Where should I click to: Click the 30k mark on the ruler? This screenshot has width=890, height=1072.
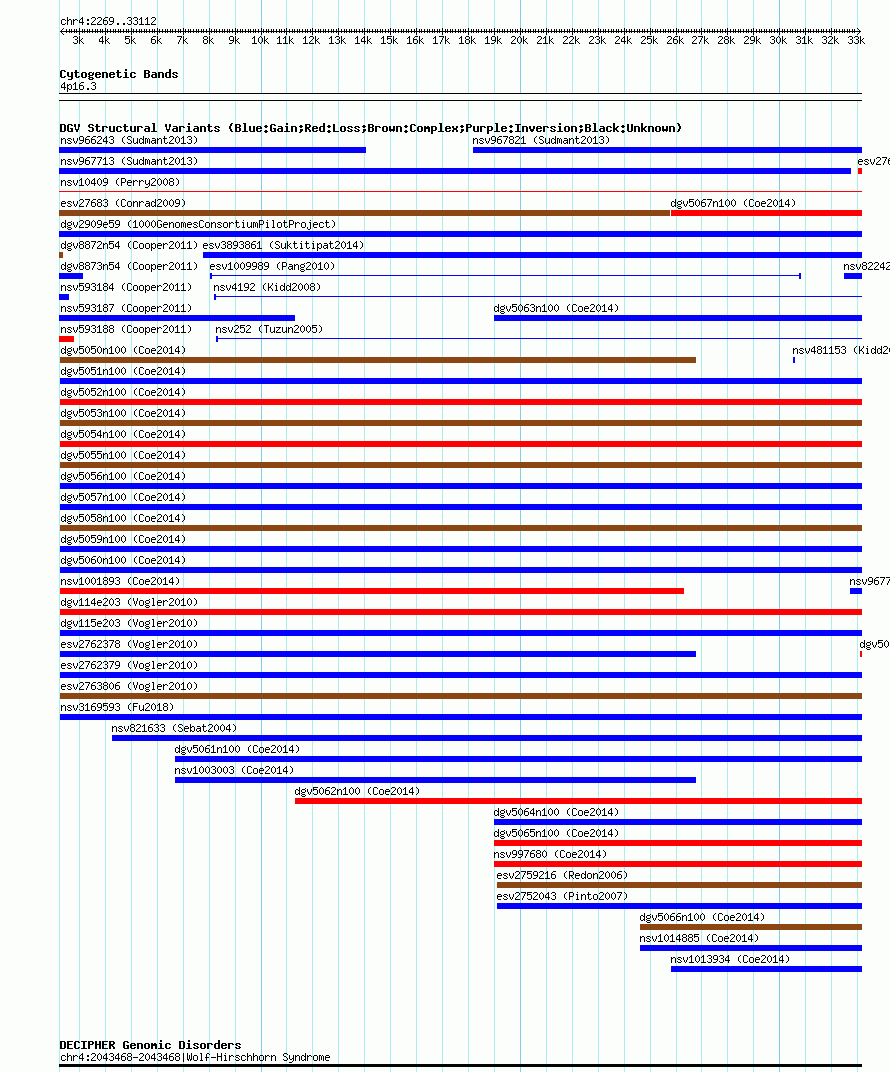(x=778, y=40)
